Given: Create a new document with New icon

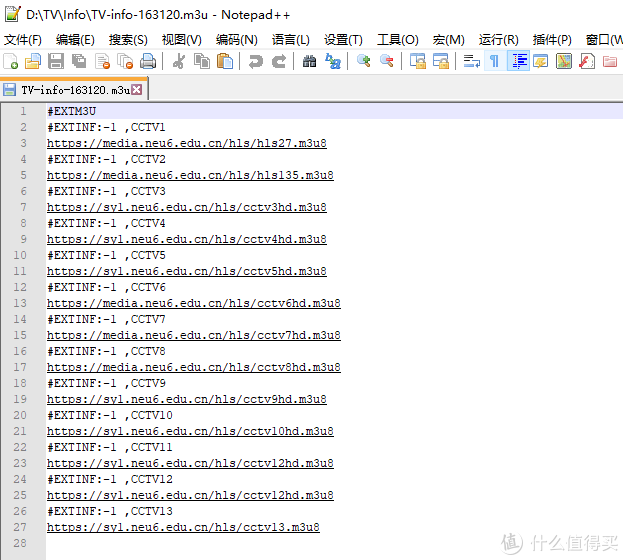Looking at the screenshot, I should coord(11,62).
